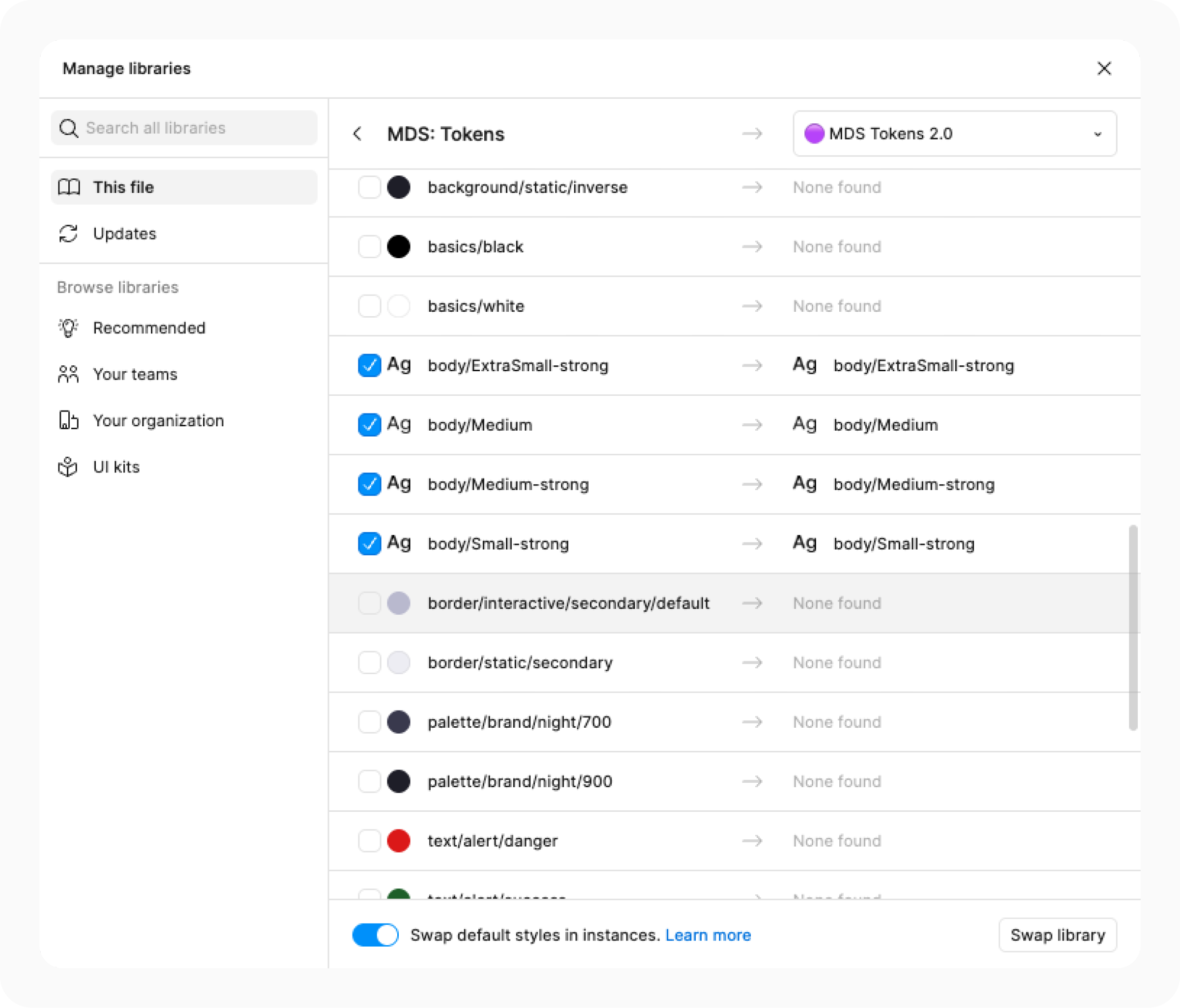Click the red text/alert/danger color swatch
This screenshot has width=1180, height=1008.
coord(399,840)
